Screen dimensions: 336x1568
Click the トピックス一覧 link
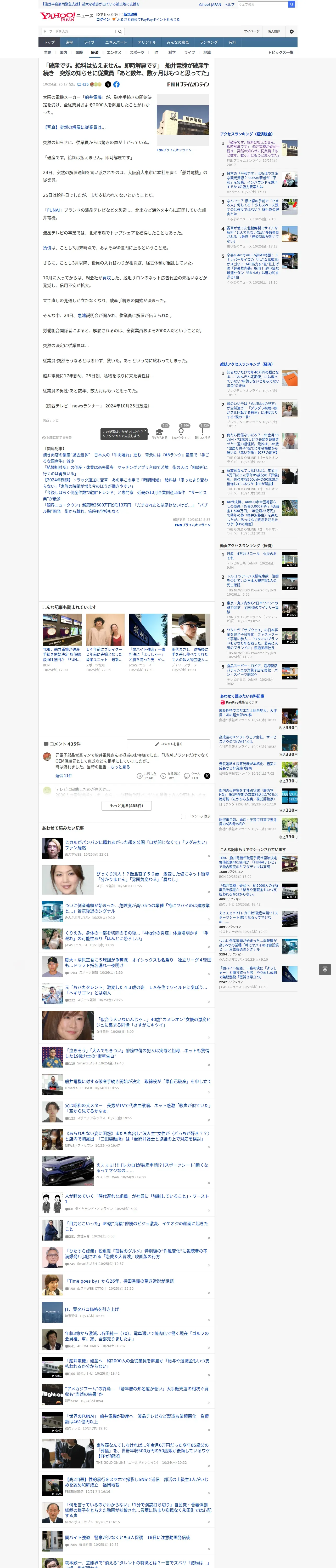click(281, 52)
